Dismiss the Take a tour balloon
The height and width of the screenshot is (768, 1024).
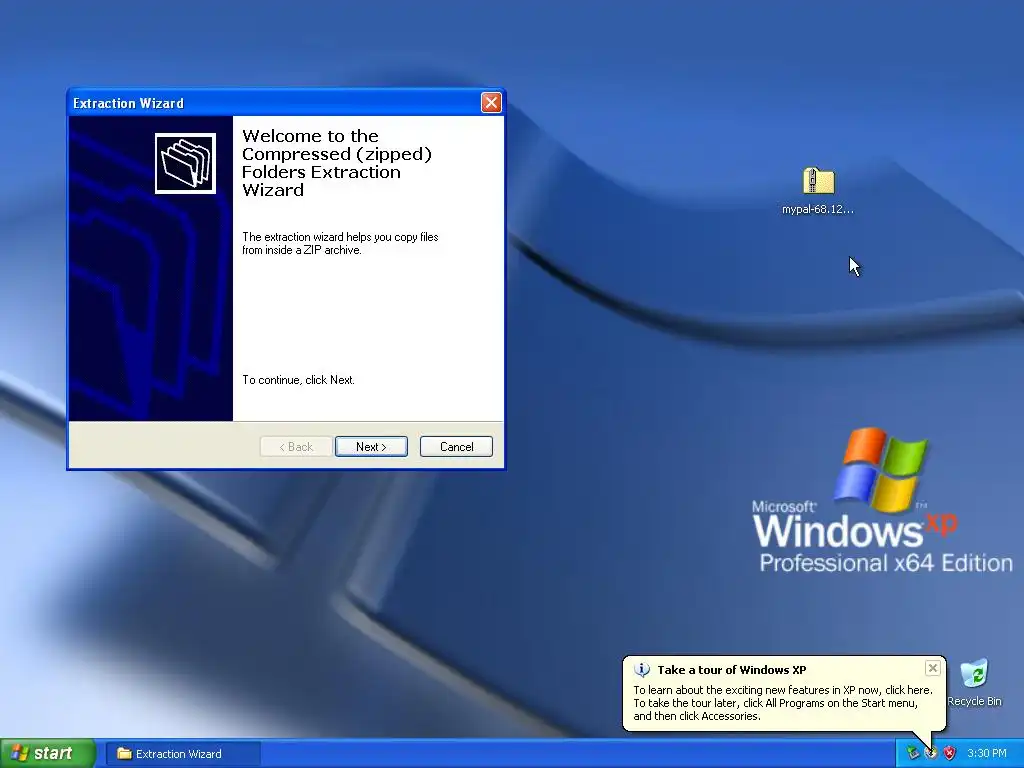(933, 668)
